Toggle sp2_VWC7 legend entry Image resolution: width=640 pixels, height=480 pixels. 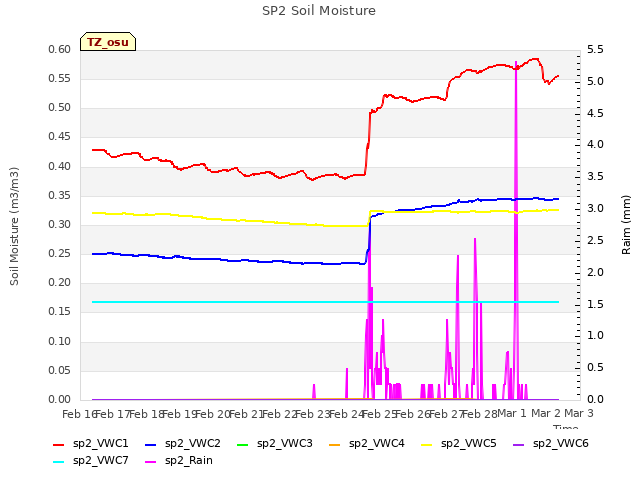[91, 460]
